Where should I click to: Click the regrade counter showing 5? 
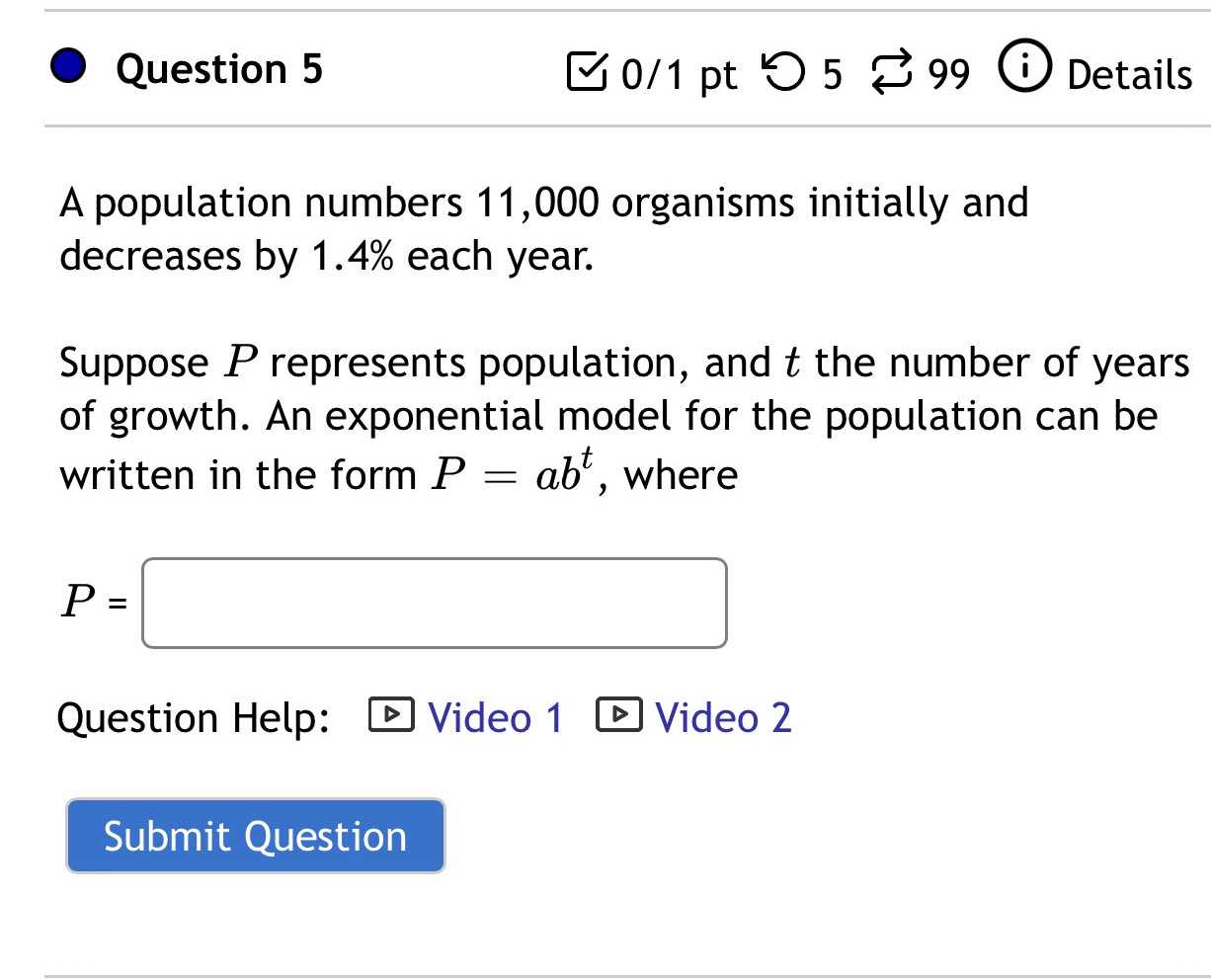click(x=833, y=72)
